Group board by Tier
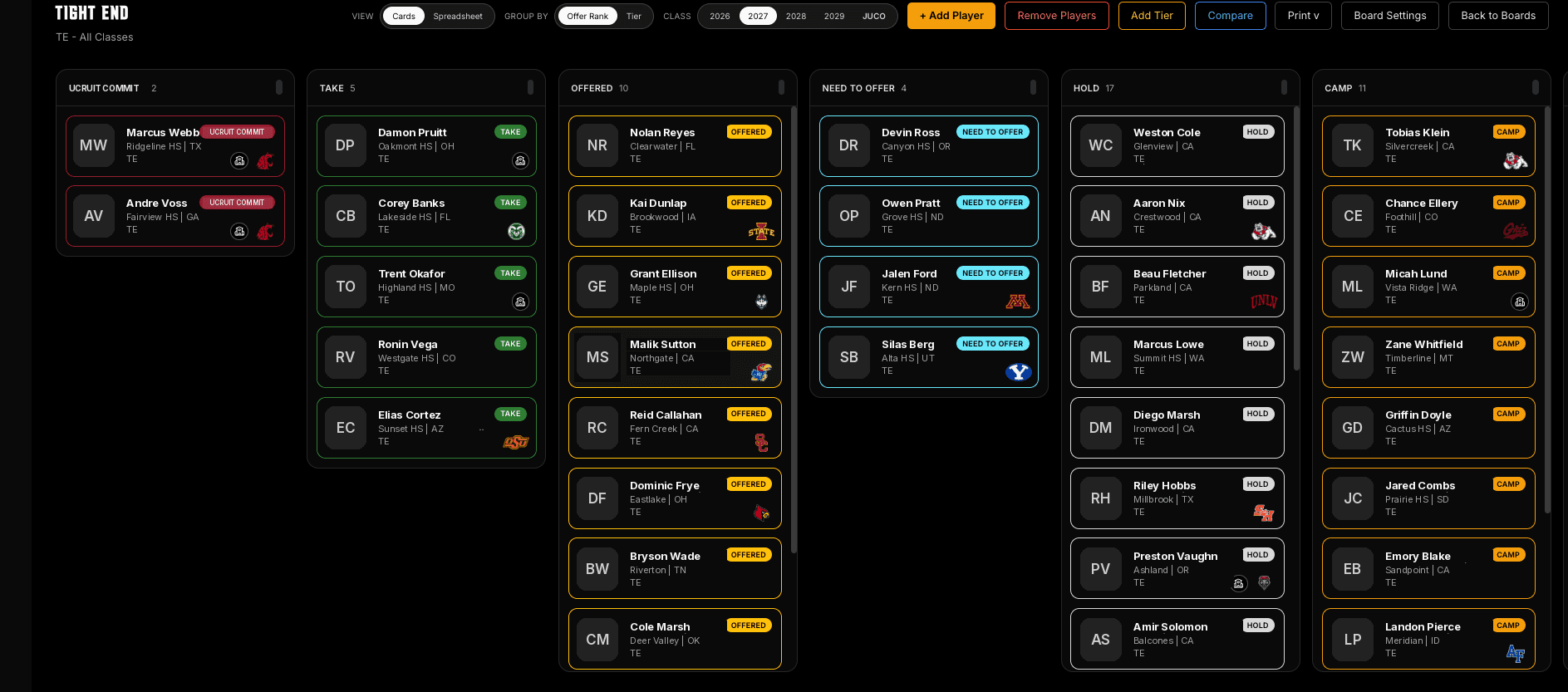Viewport: 1568px width, 692px height. coord(634,16)
